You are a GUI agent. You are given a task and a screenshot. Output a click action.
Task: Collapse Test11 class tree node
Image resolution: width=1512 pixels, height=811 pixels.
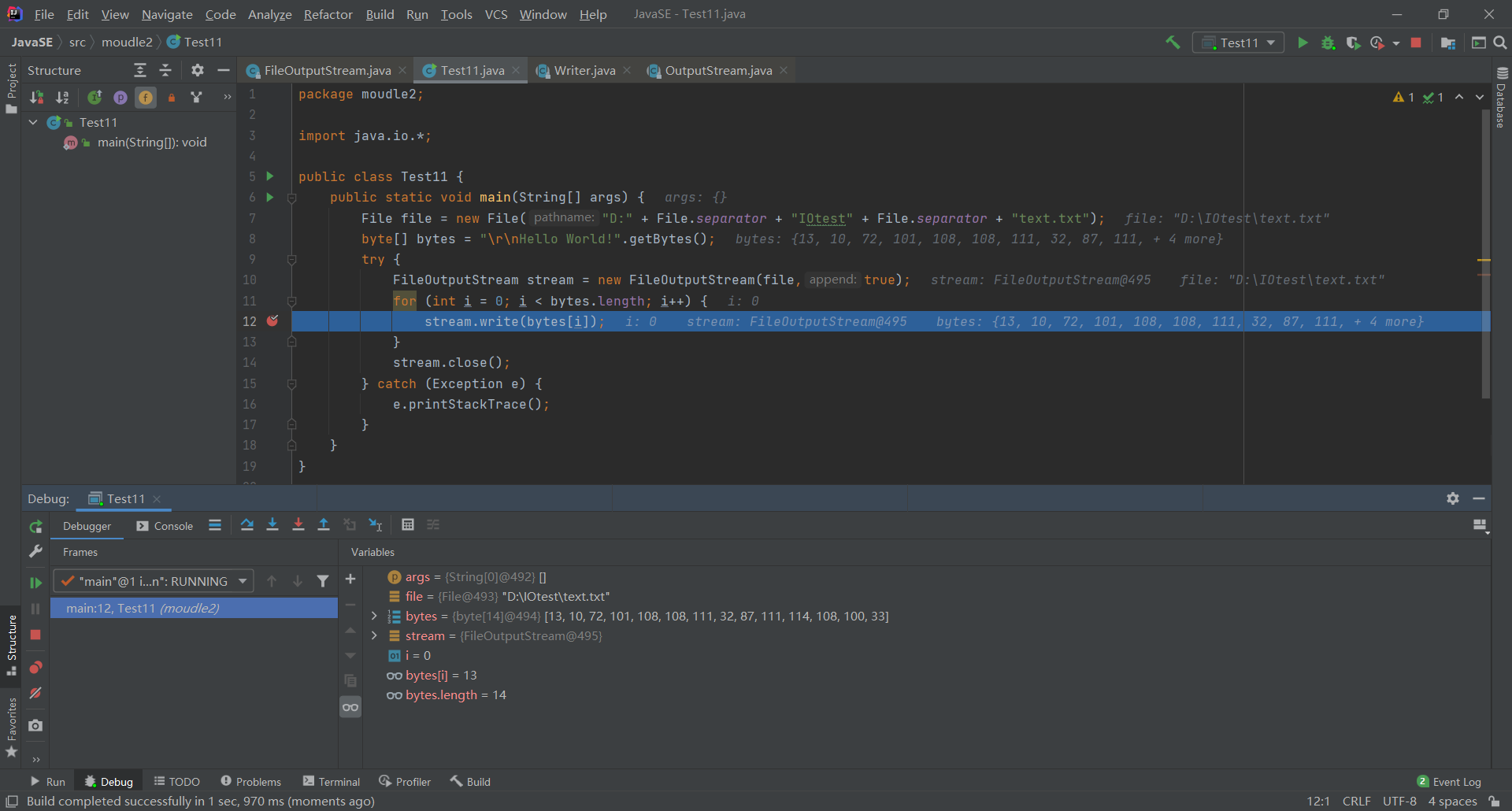pos(33,122)
